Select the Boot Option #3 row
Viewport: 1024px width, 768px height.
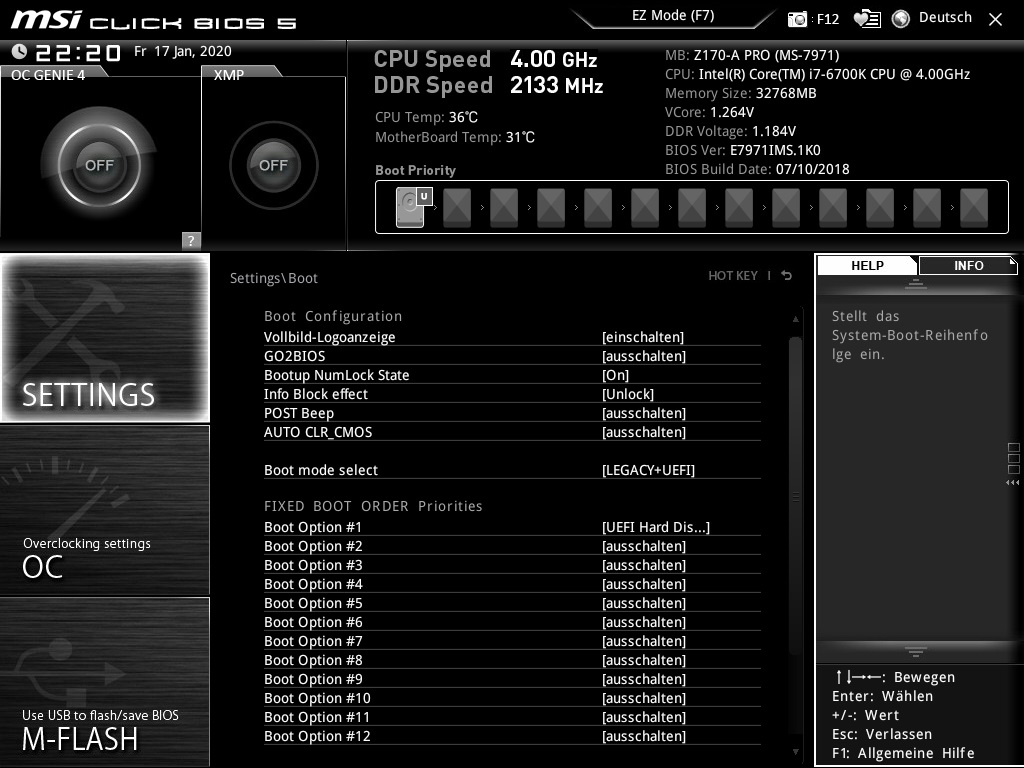512,565
